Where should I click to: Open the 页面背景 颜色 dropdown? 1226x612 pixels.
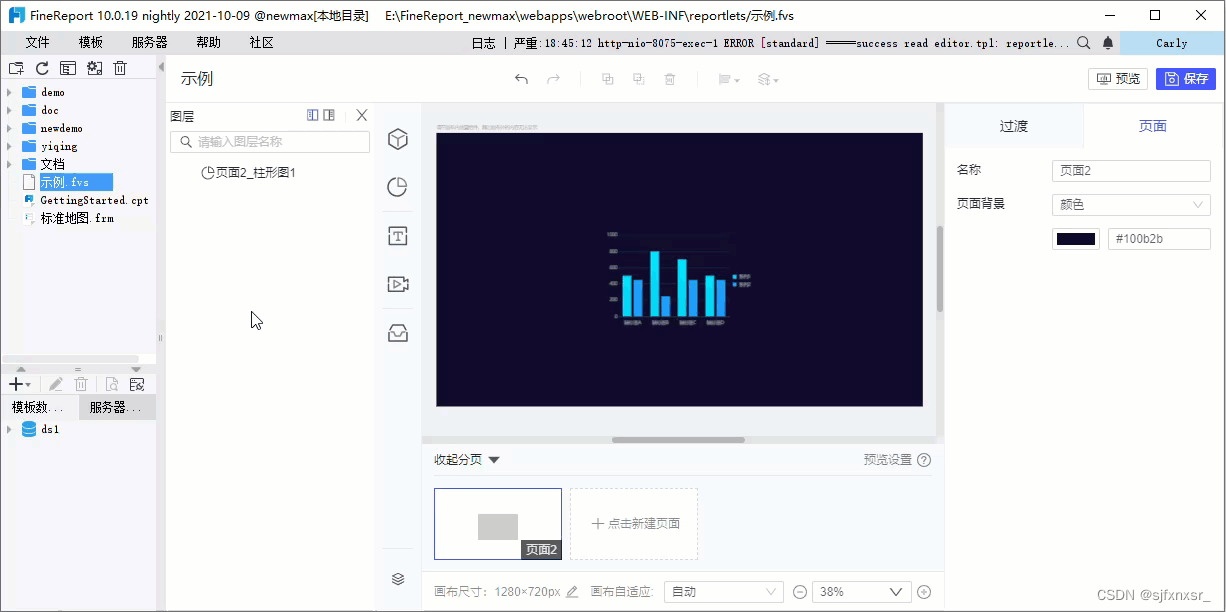pyautogui.click(x=1131, y=204)
